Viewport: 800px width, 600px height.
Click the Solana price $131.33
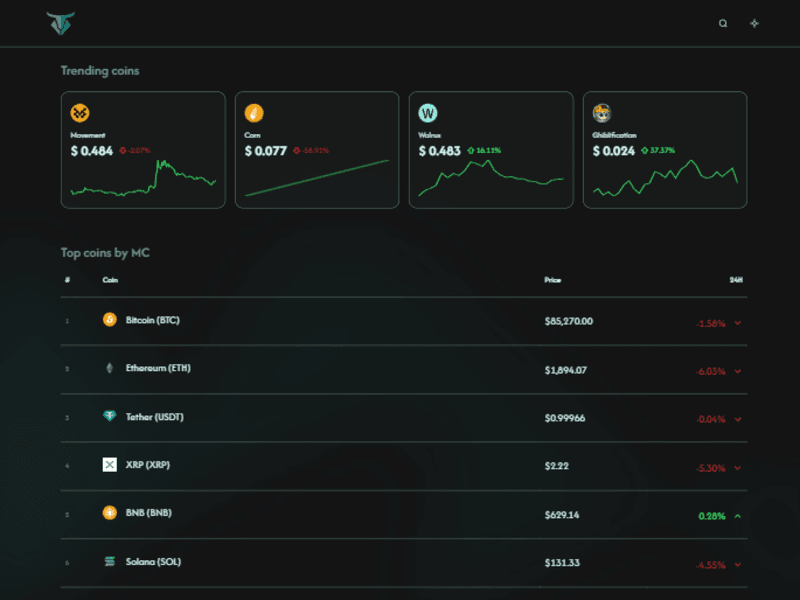pyautogui.click(x=562, y=563)
